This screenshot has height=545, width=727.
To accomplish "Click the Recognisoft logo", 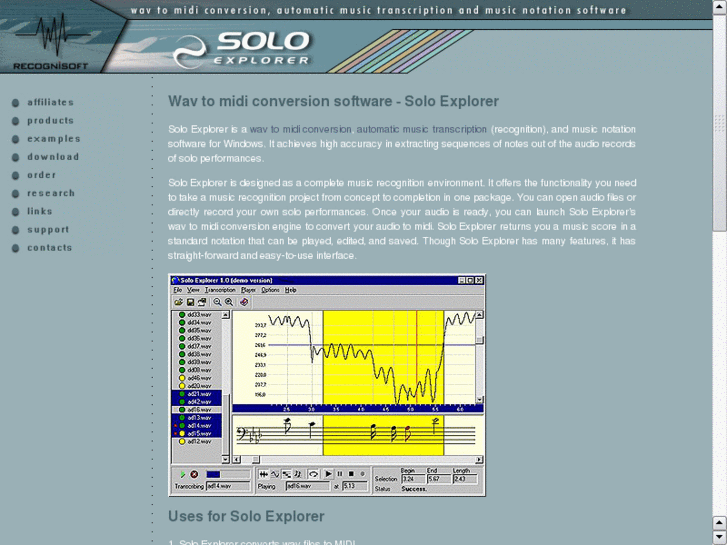I will click(51, 41).
